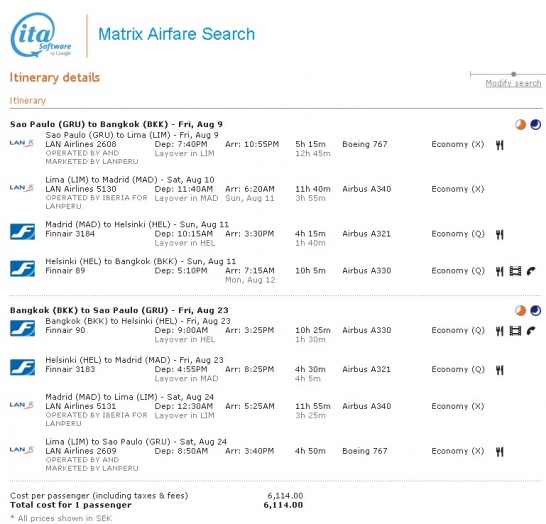Viewport: 546px width, 524px height.
Task: Click the Finnair logo beside Finnair 3184
Action: click(x=22, y=232)
